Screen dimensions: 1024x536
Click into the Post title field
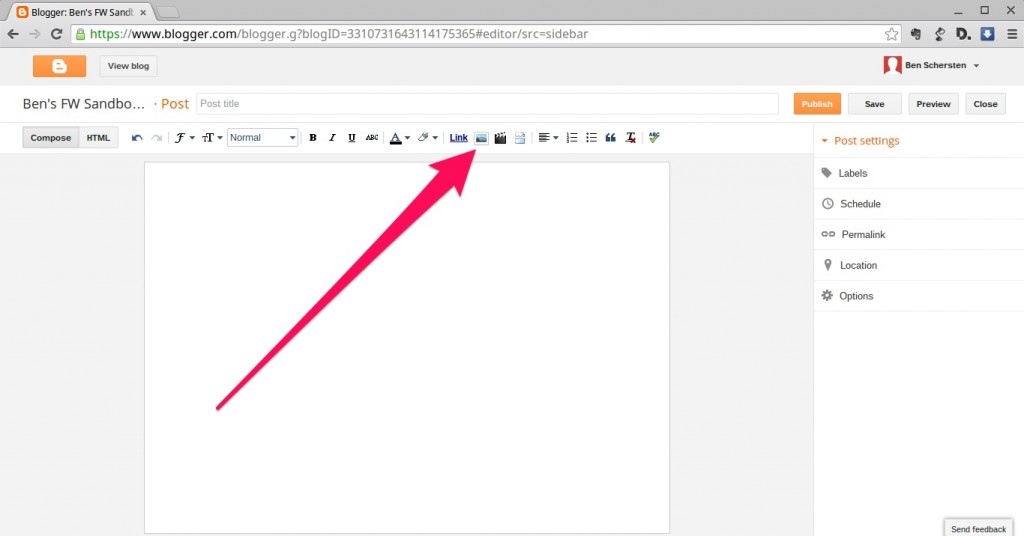point(487,104)
